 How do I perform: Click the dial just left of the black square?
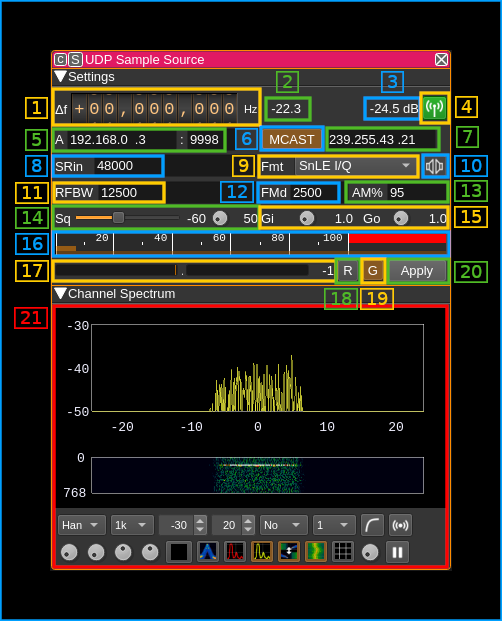click(150, 552)
